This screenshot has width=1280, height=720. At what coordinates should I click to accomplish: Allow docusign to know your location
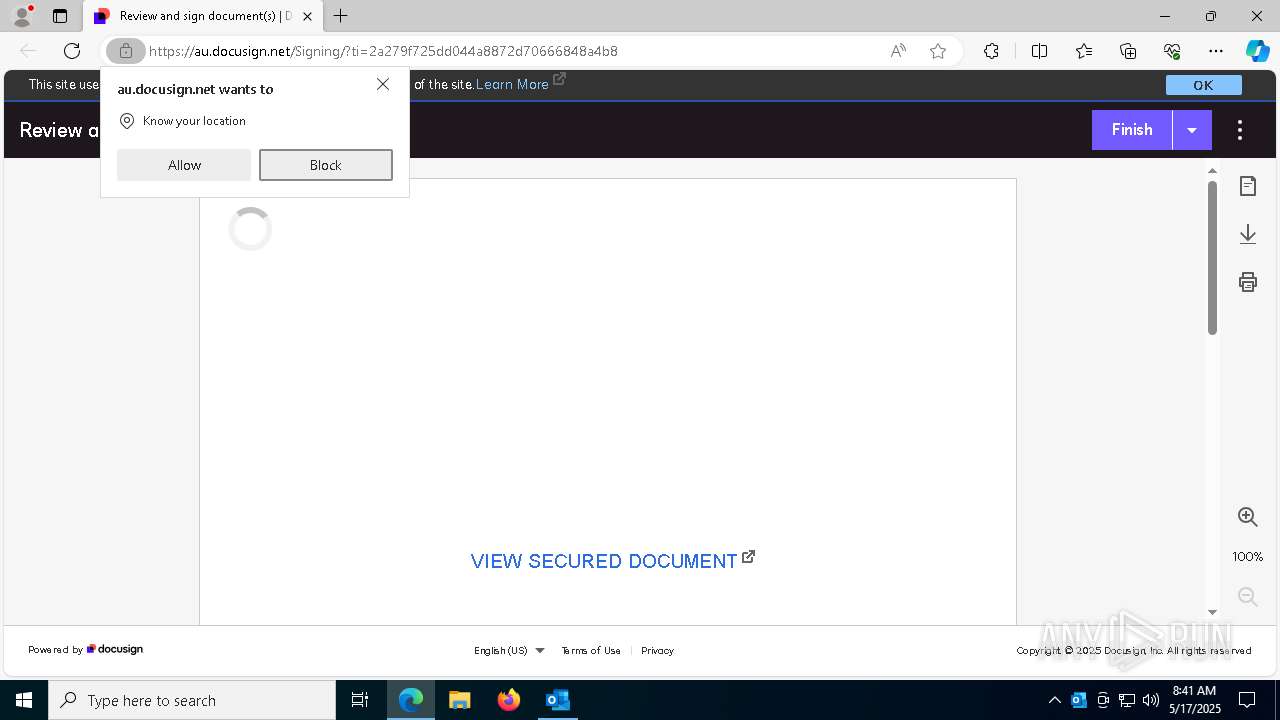pyautogui.click(x=184, y=165)
